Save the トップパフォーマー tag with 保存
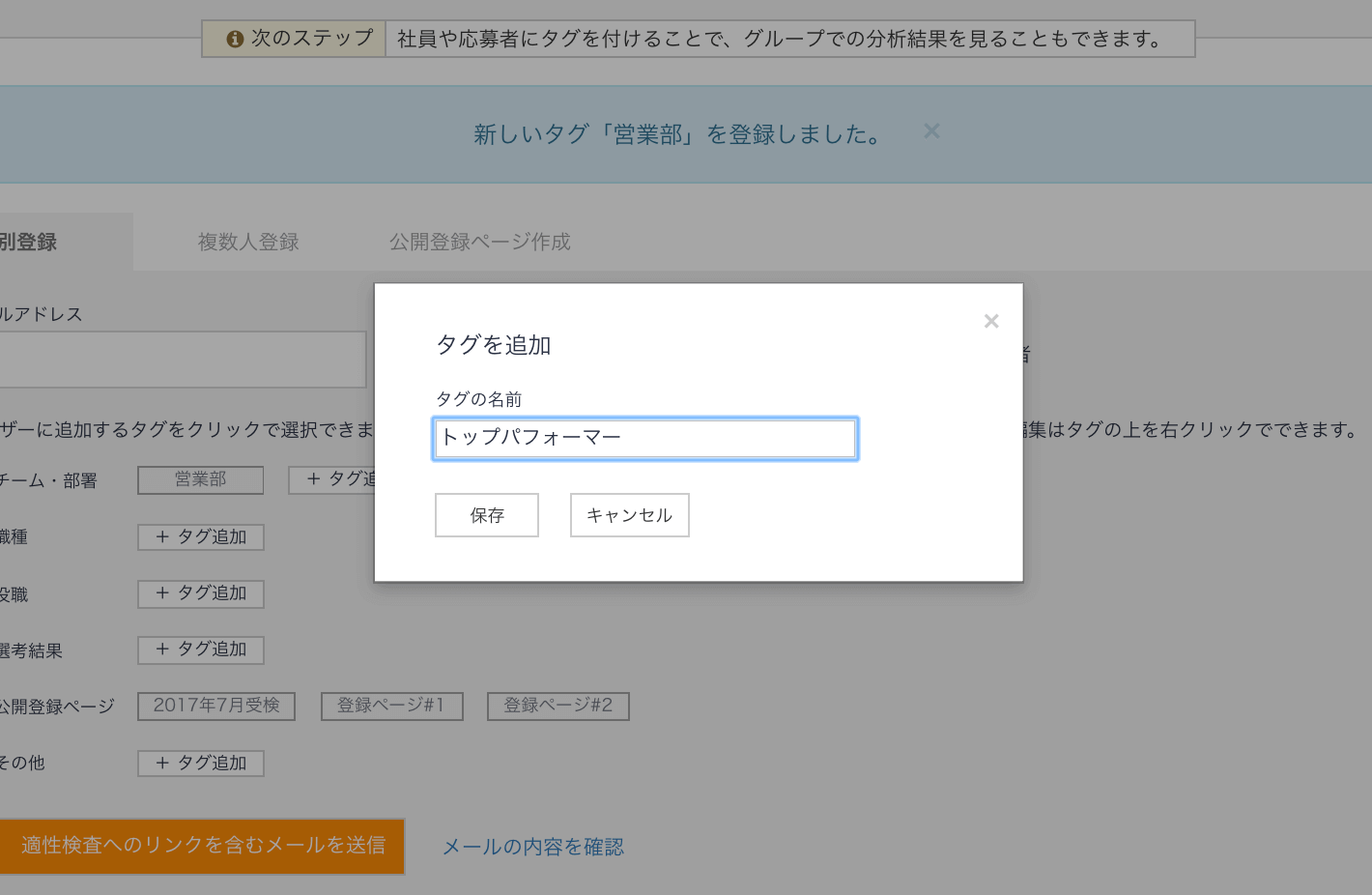This screenshot has width=1372, height=895. pos(486,515)
